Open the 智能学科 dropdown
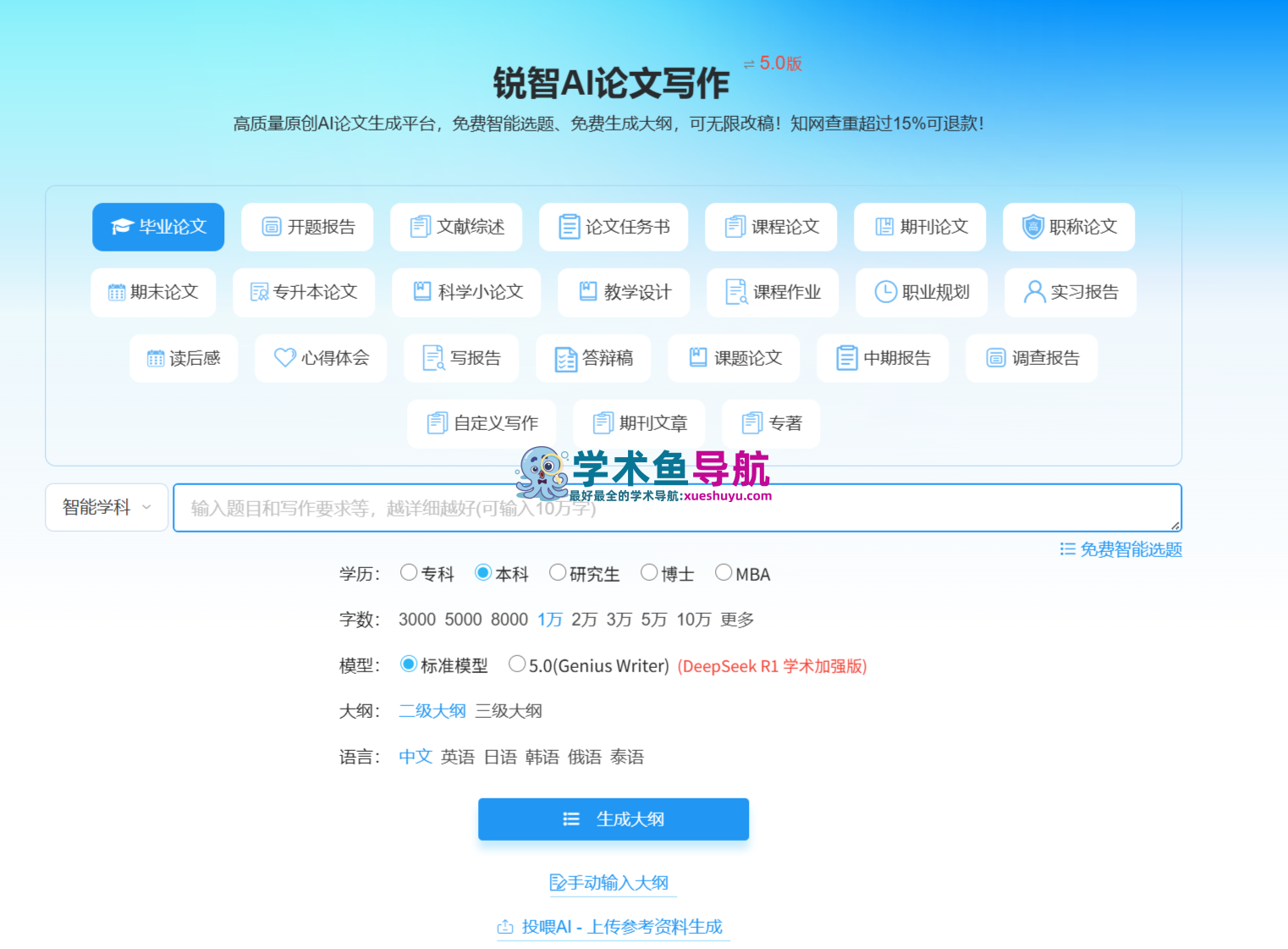This screenshot has height=949, width=1288. tap(105, 507)
